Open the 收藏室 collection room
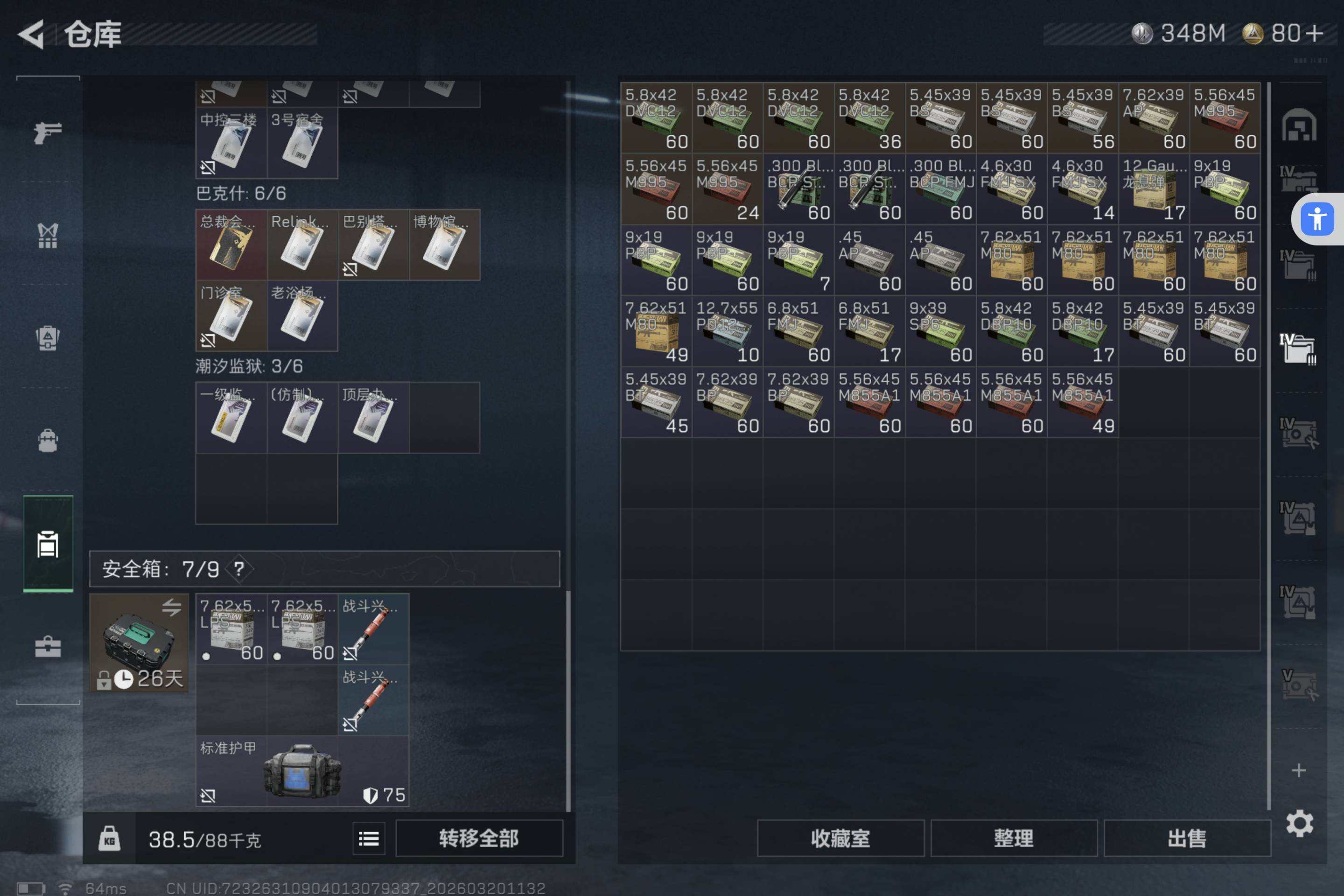This screenshot has height=896, width=1344. point(840,838)
